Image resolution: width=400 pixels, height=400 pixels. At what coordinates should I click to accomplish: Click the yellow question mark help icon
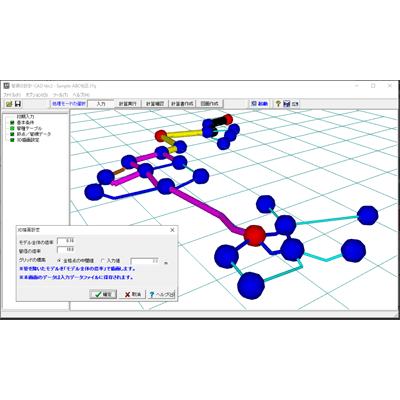click(278, 104)
